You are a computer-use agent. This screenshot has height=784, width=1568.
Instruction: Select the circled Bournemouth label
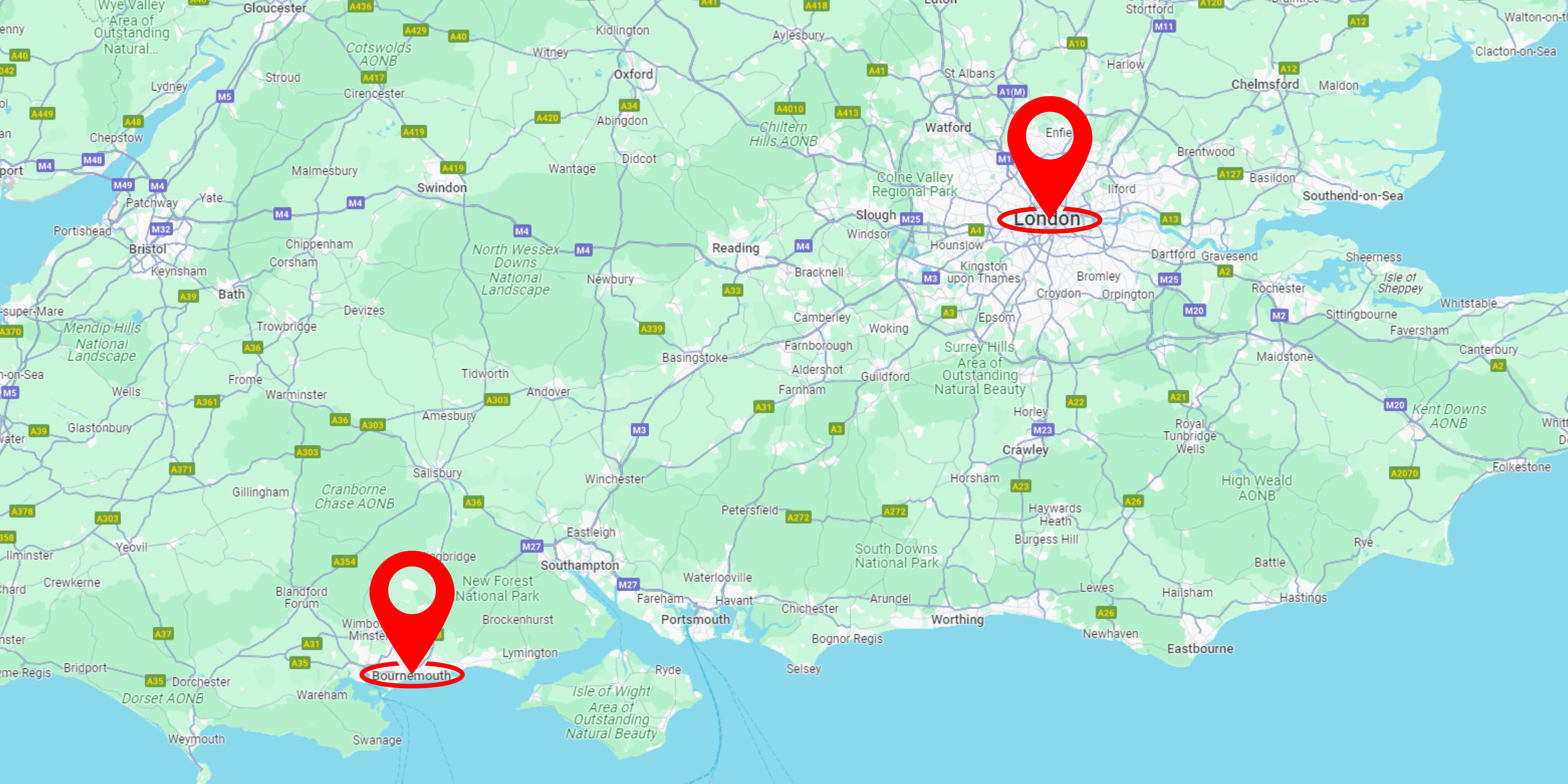pos(412,675)
